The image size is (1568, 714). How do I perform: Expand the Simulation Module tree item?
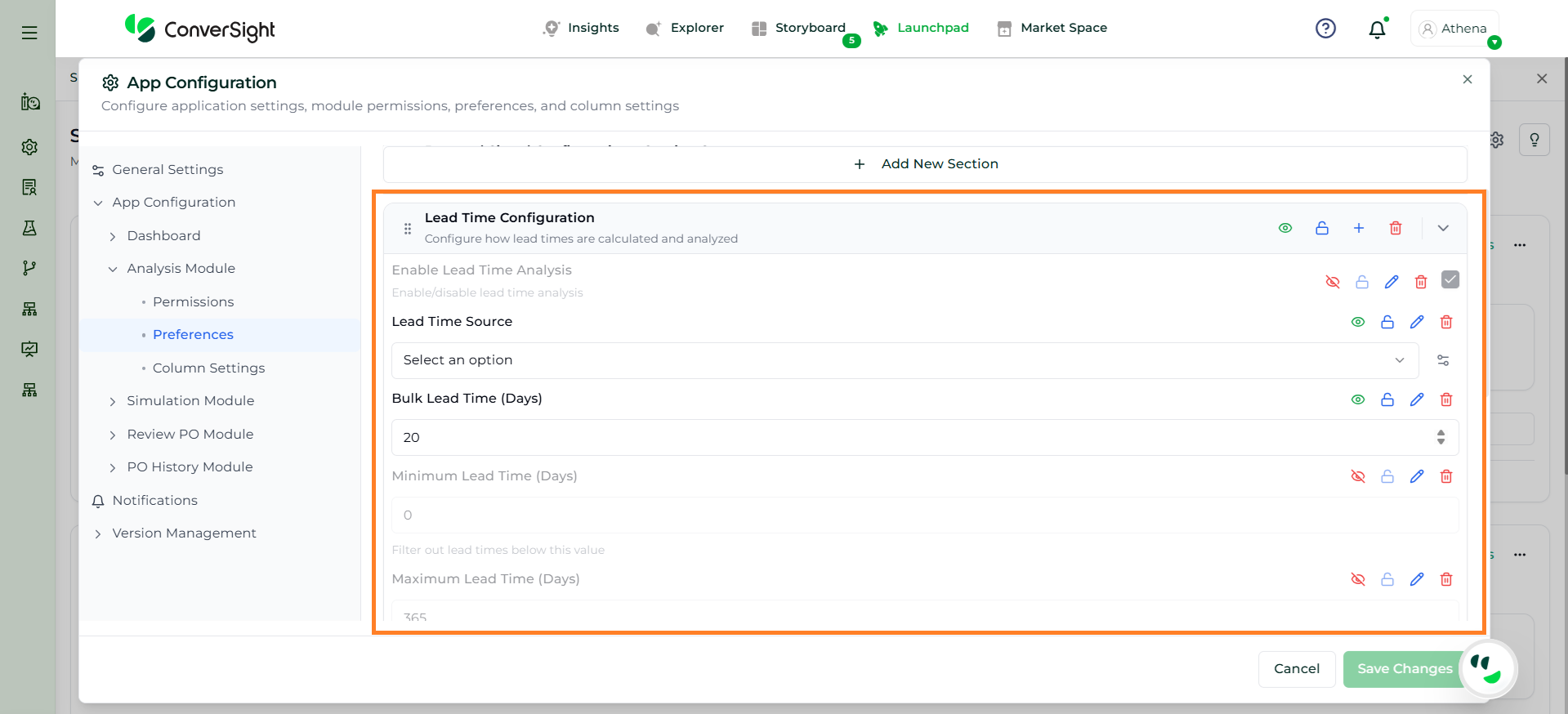(113, 401)
